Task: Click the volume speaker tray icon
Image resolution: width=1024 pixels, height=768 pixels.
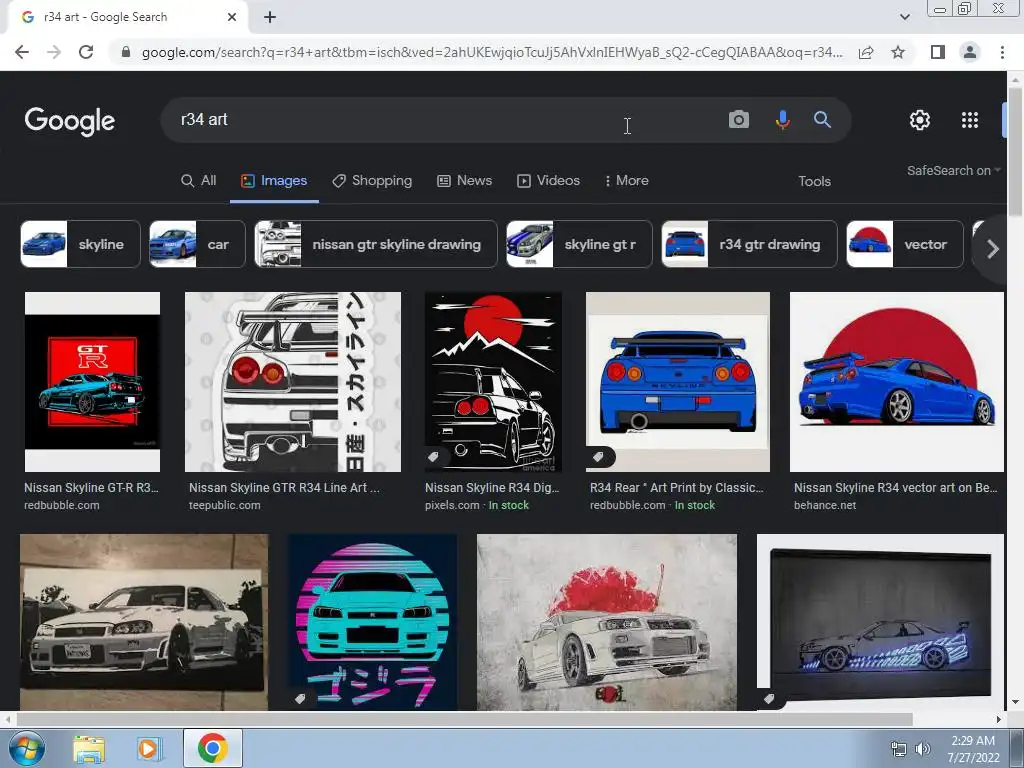Action: pos(922,749)
